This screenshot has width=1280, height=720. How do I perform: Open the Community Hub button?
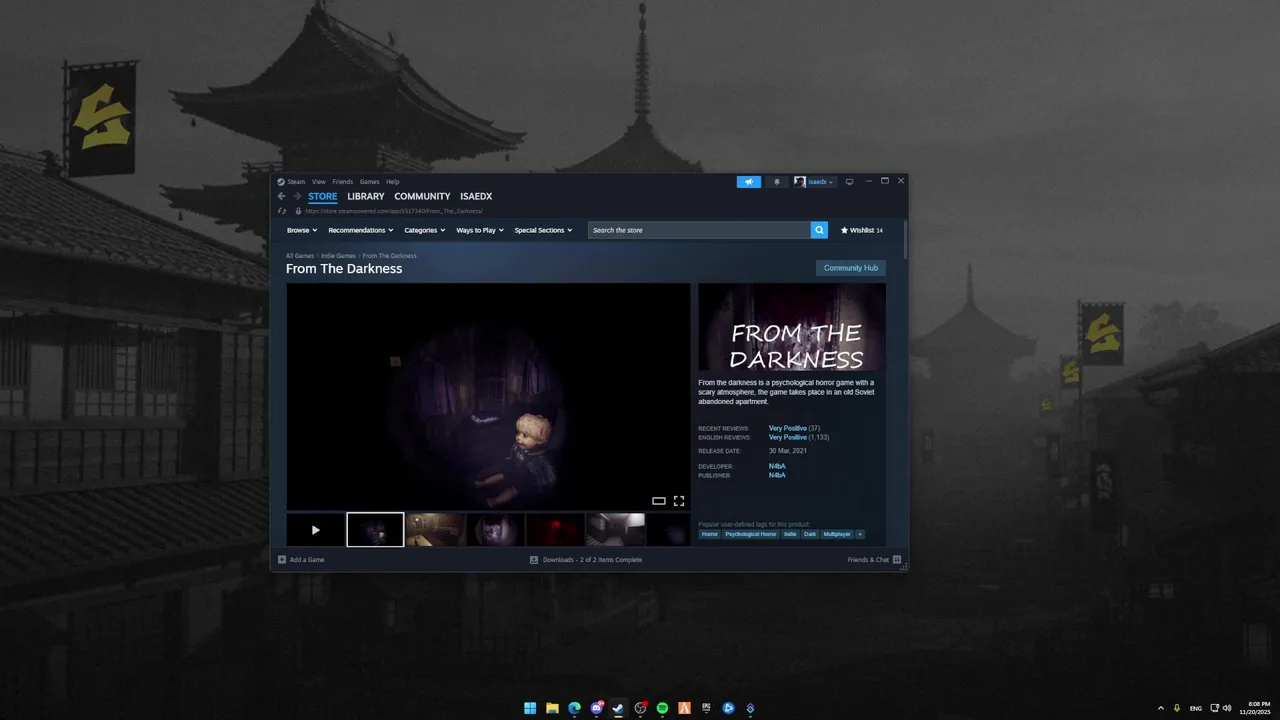[x=851, y=268]
